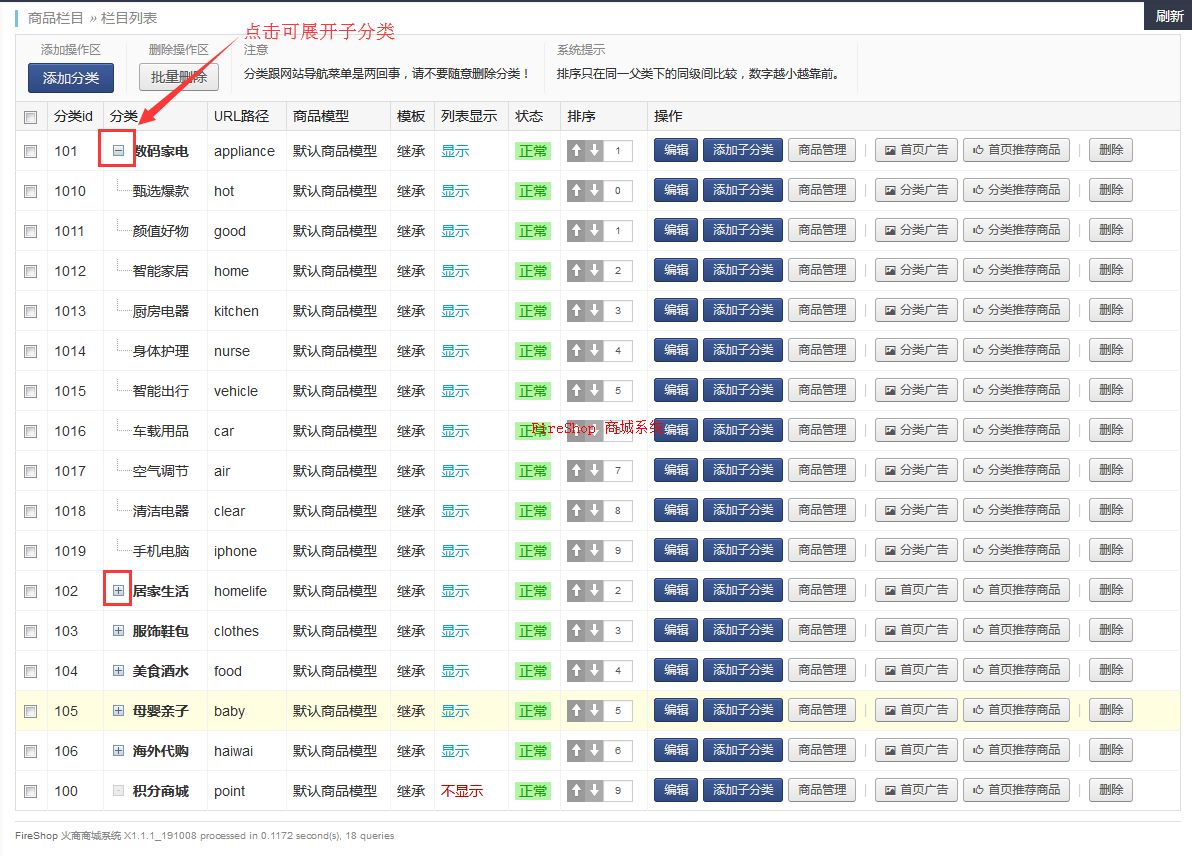Viewport: 1192px width, 856px height.
Task: Move 颜值好物 row down with arrow
Action: pos(594,230)
